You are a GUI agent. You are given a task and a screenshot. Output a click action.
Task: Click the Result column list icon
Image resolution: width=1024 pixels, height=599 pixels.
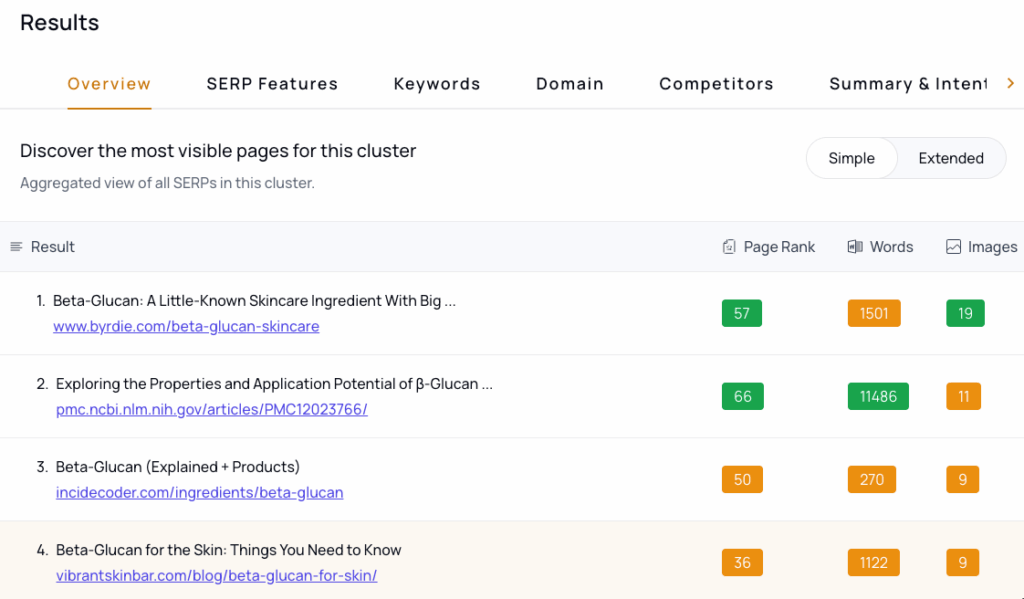point(16,247)
